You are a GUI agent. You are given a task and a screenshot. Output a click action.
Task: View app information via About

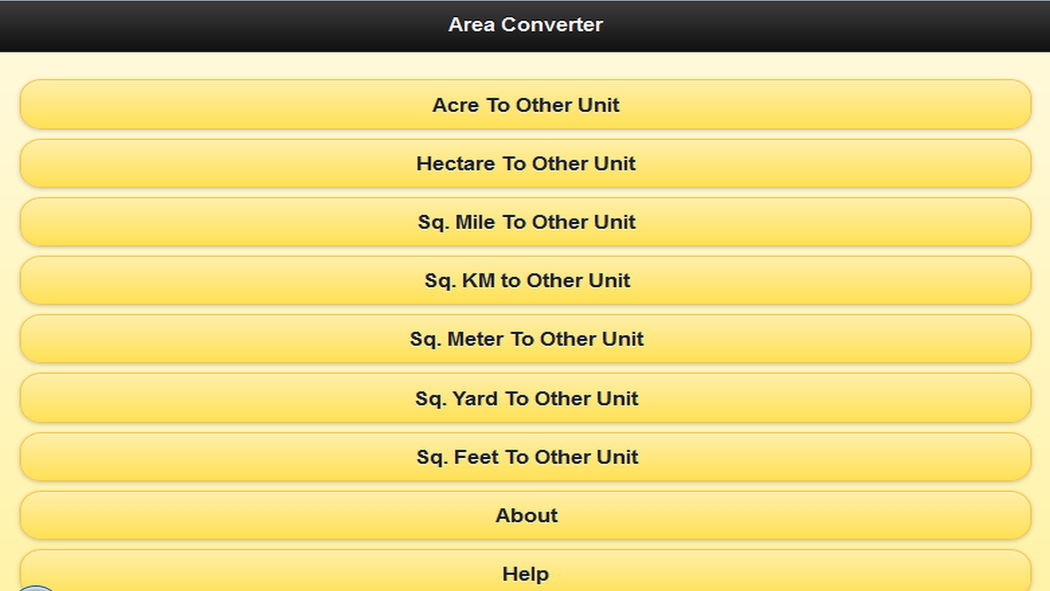525,516
